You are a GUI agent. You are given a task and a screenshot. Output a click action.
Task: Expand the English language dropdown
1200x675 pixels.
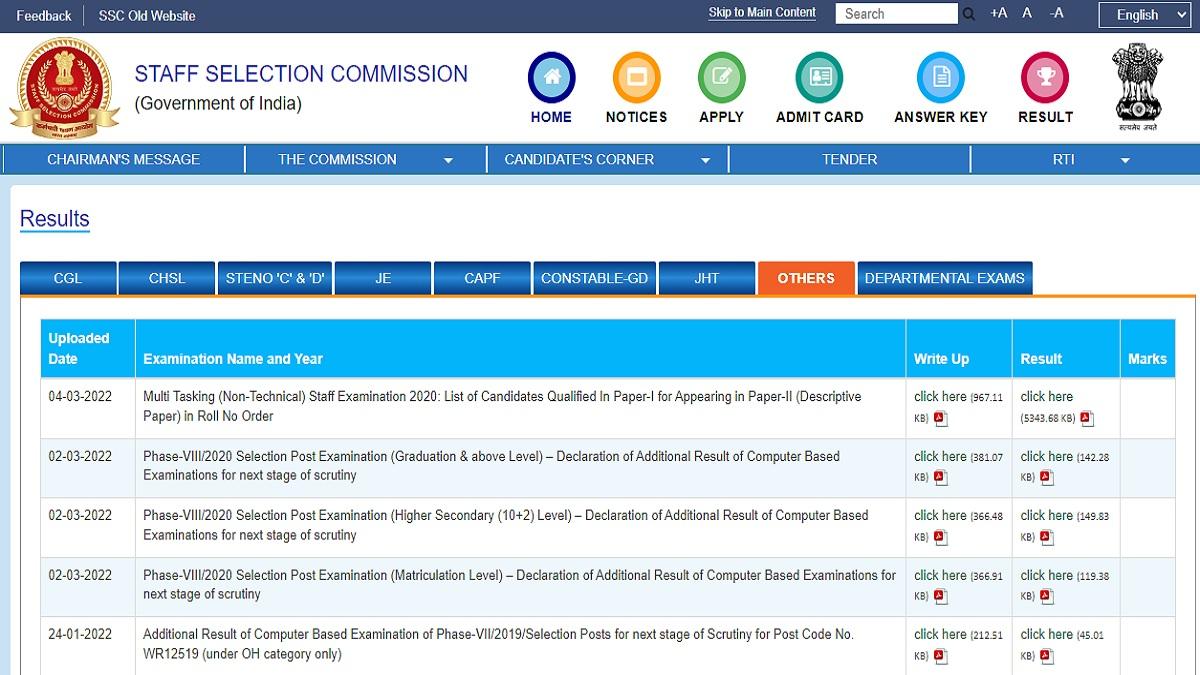(1143, 15)
